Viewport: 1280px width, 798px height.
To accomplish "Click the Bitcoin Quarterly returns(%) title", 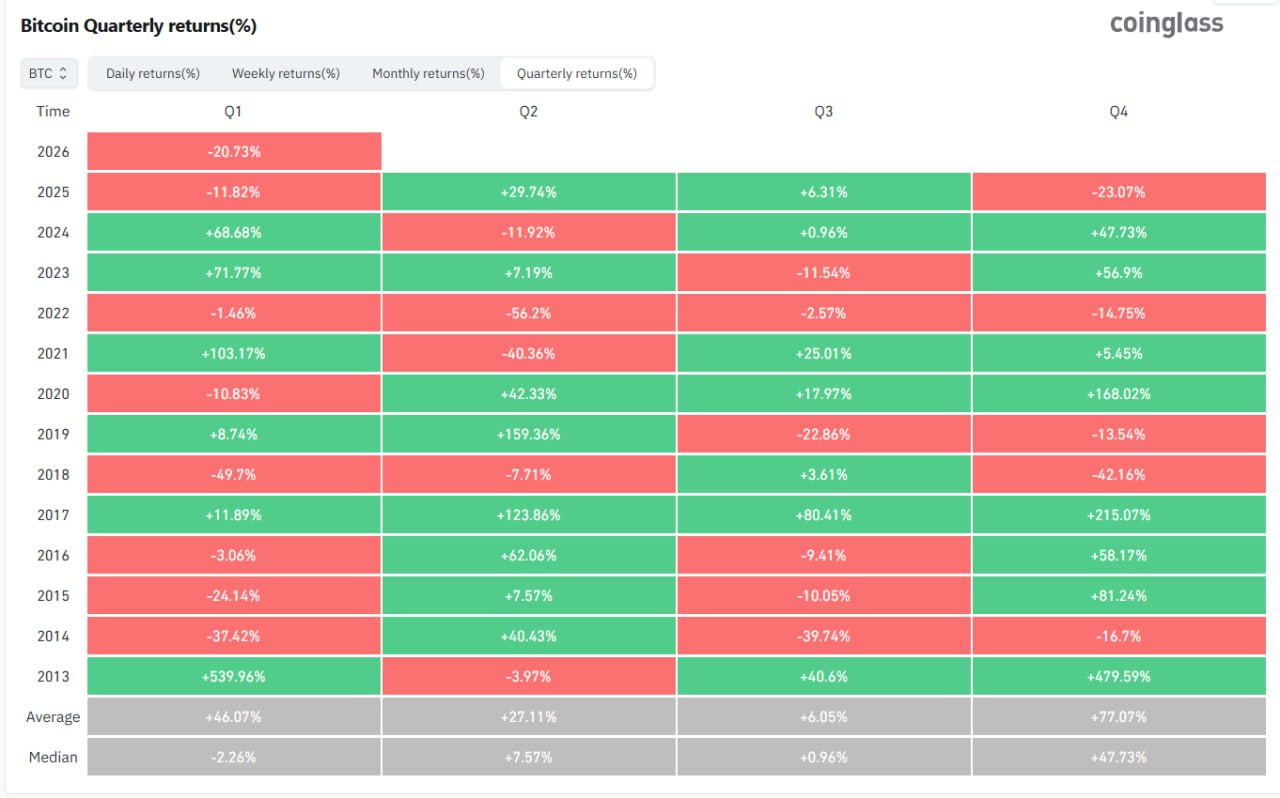I will coord(139,26).
